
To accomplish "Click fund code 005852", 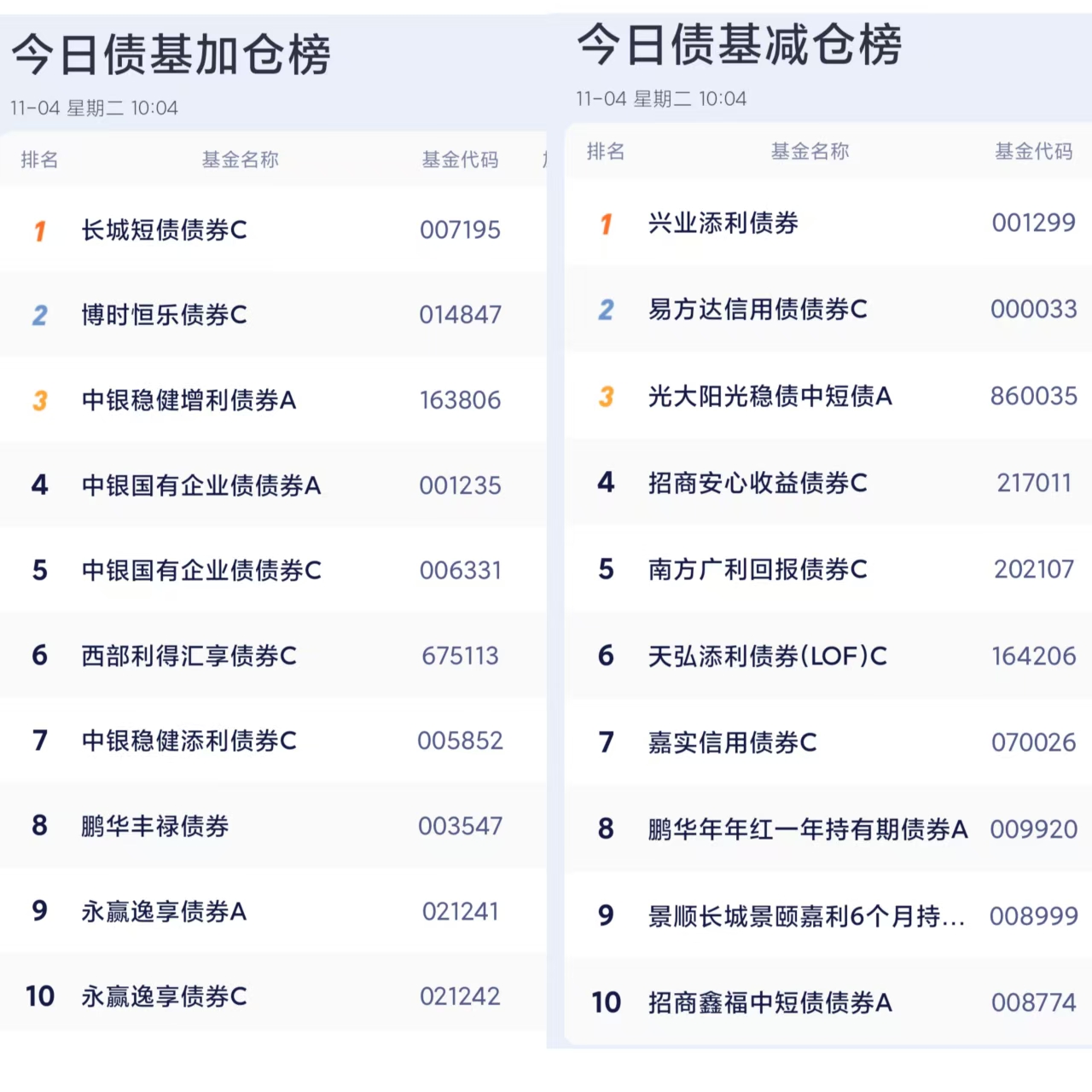I will click(x=460, y=741).
